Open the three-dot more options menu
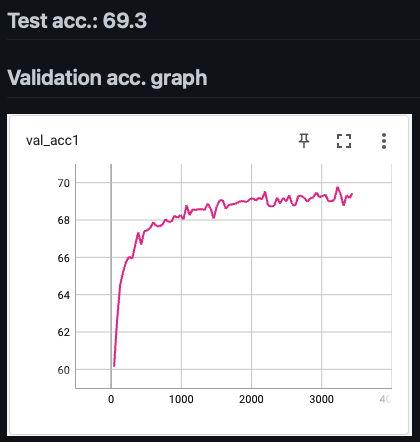Viewport: 420px width, 442px height. click(384, 141)
